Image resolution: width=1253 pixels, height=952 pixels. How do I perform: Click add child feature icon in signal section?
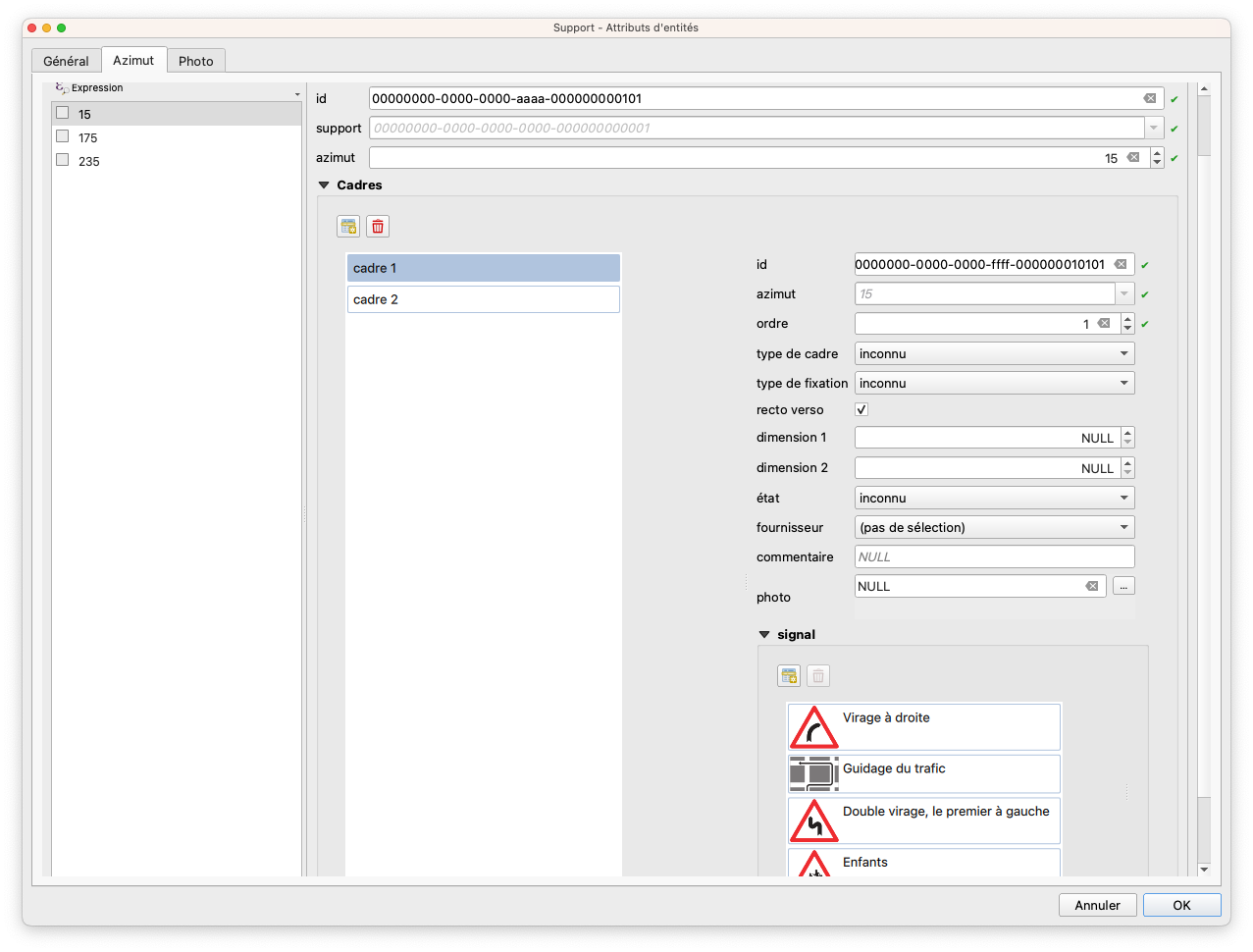tap(789, 675)
